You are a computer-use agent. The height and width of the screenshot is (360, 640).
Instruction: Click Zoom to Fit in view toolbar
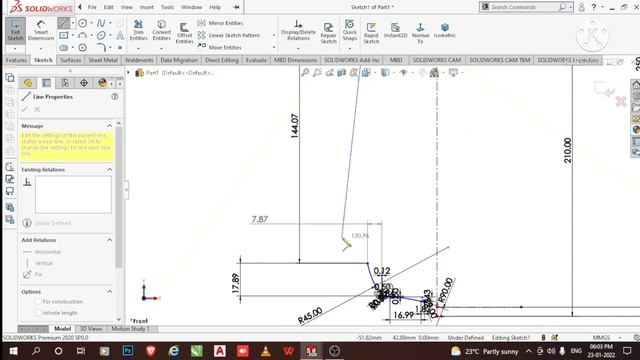click(x=305, y=73)
